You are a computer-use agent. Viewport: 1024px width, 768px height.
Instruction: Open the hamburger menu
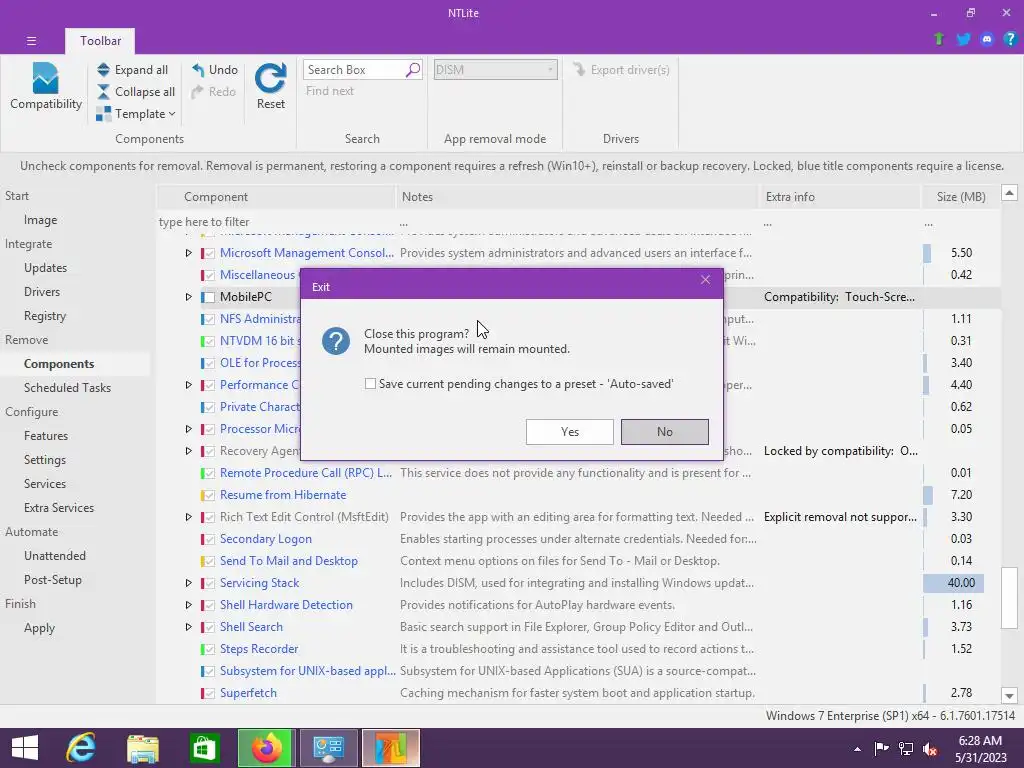click(31, 41)
